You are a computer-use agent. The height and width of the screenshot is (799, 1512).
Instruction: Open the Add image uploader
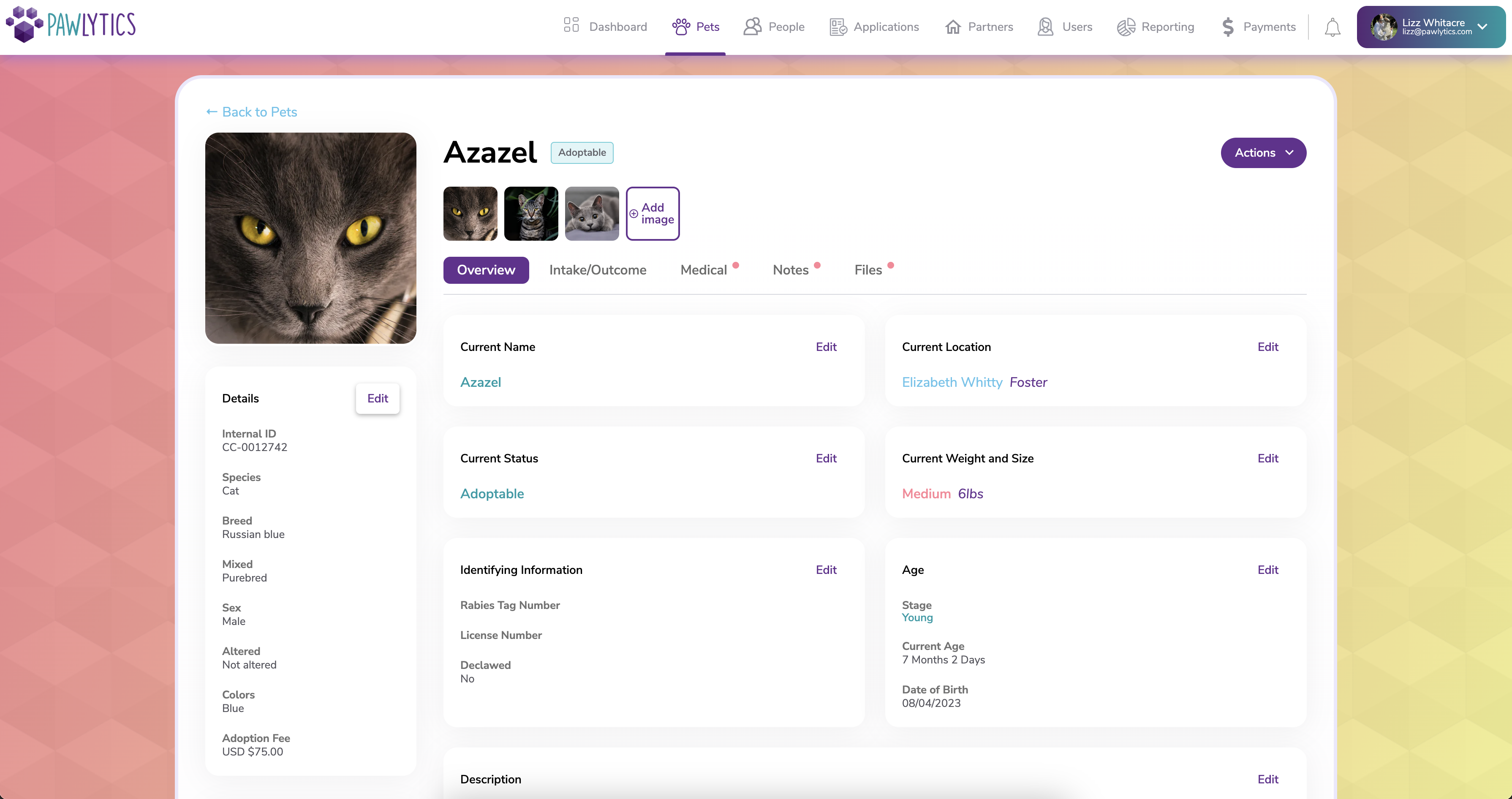pos(652,213)
